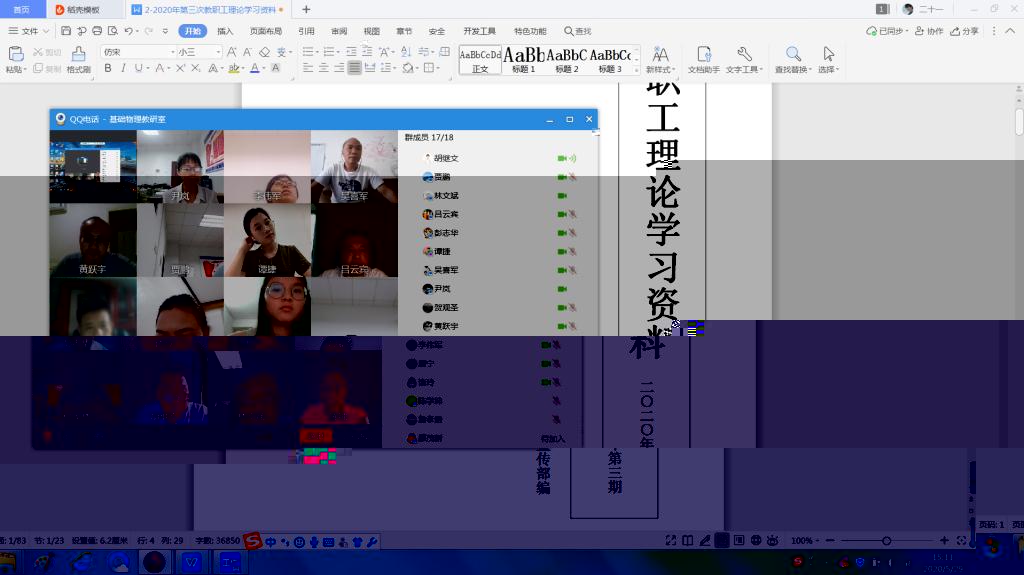Click the fullscreen icon in status bar

pos(671,540)
